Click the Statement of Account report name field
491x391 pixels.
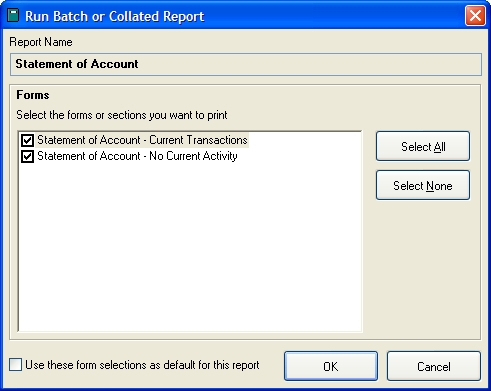pos(246,64)
